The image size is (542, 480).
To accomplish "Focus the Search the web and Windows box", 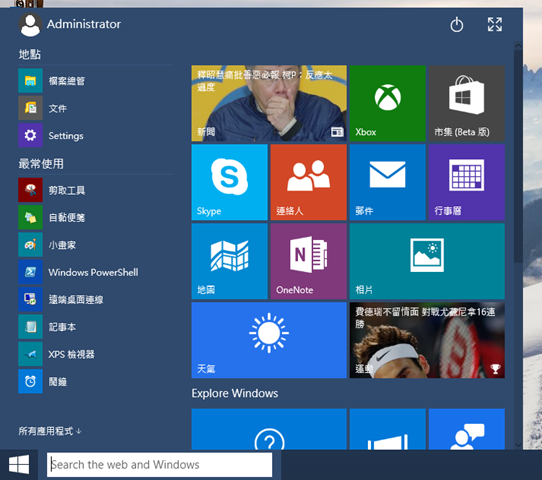I will coord(159,464).
